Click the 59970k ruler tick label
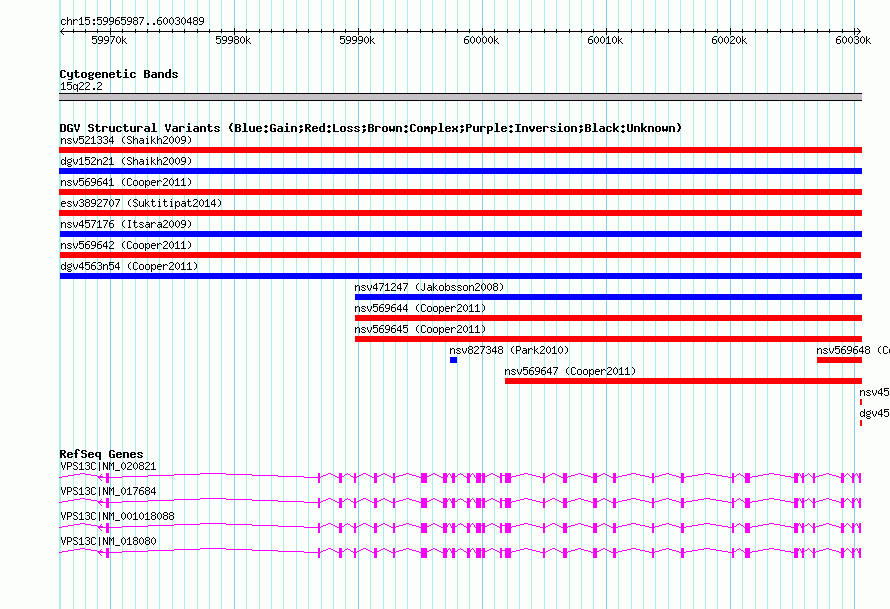The width and height of the screenshot is (890, 609). [x=109, y=40]
